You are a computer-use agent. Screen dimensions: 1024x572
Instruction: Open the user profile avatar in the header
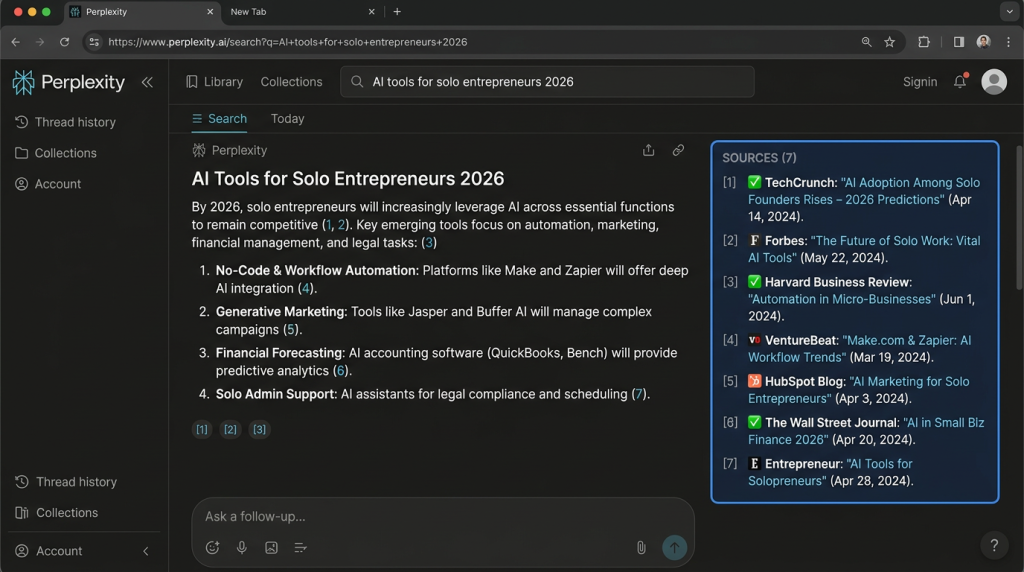pyautogui.click(x=993, y=82)
